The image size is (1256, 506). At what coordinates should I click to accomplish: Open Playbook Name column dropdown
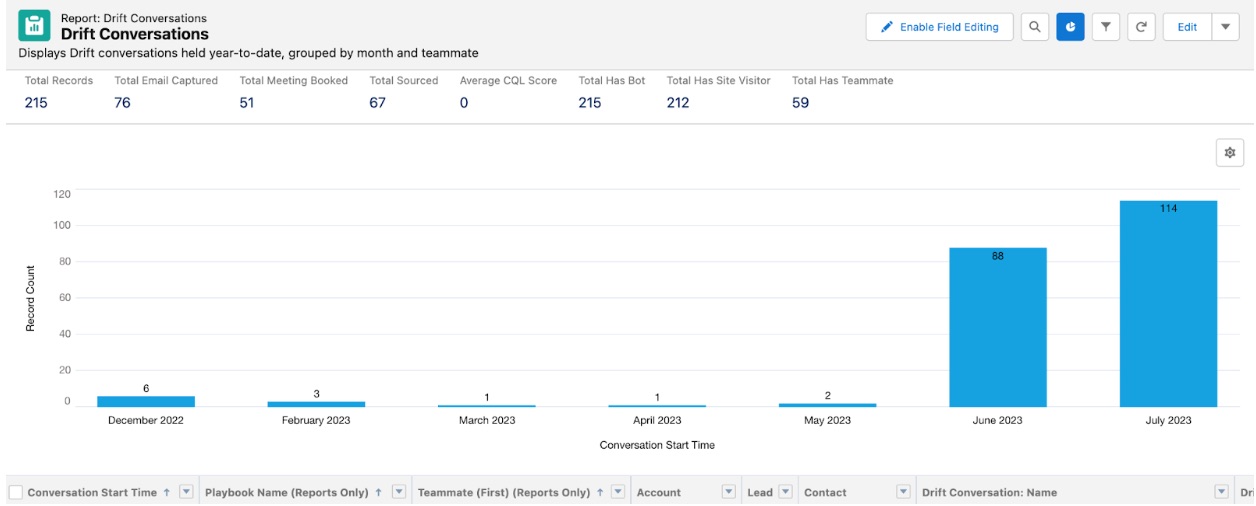[x=399, y=492]
